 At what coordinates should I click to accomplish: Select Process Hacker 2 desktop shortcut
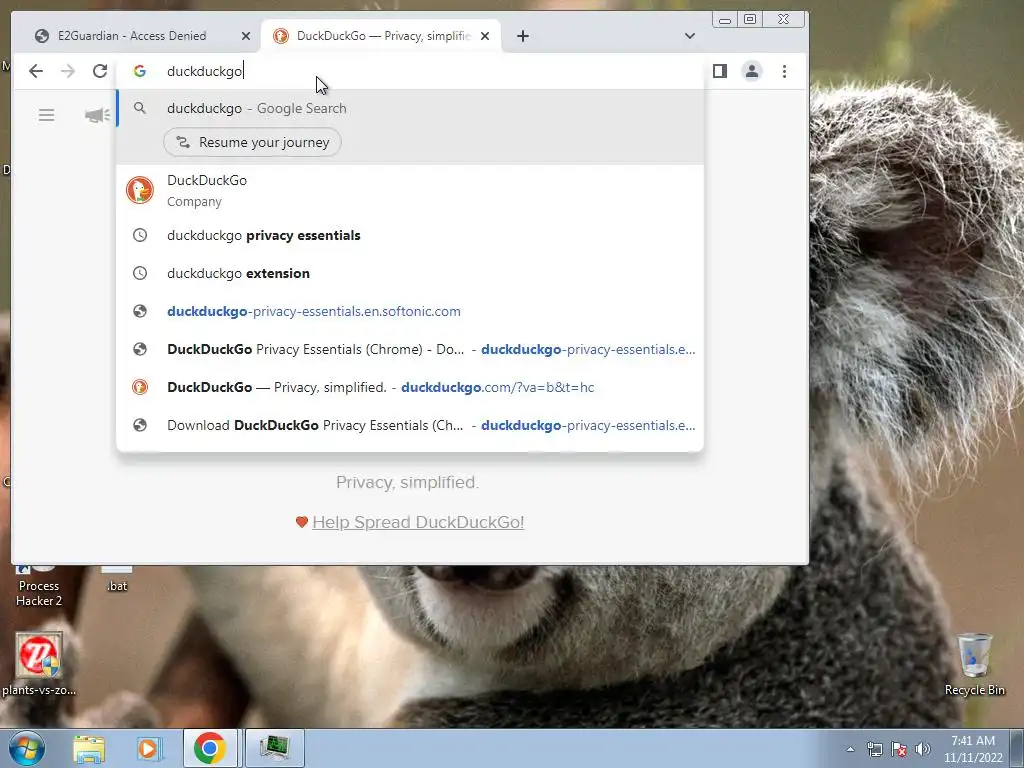pyautogui.click(x=39, y=588)
